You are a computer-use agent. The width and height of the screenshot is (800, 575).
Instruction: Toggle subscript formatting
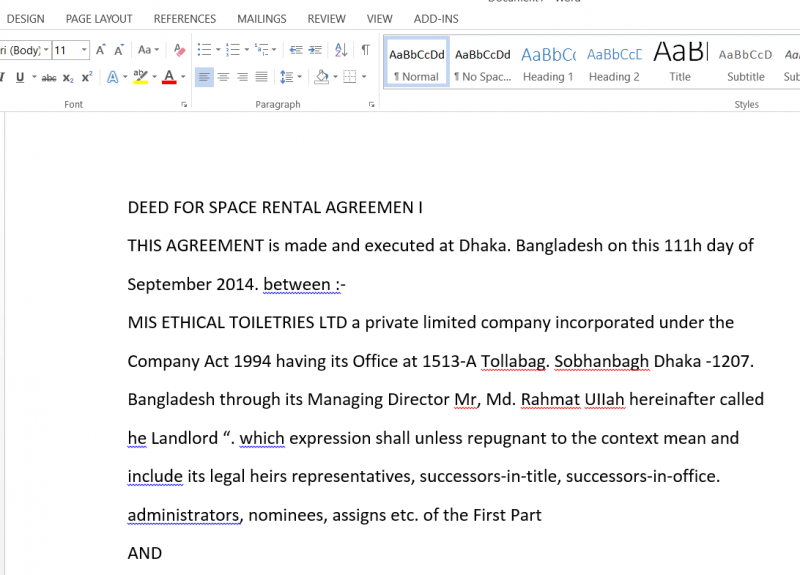[x=68, y=78]
